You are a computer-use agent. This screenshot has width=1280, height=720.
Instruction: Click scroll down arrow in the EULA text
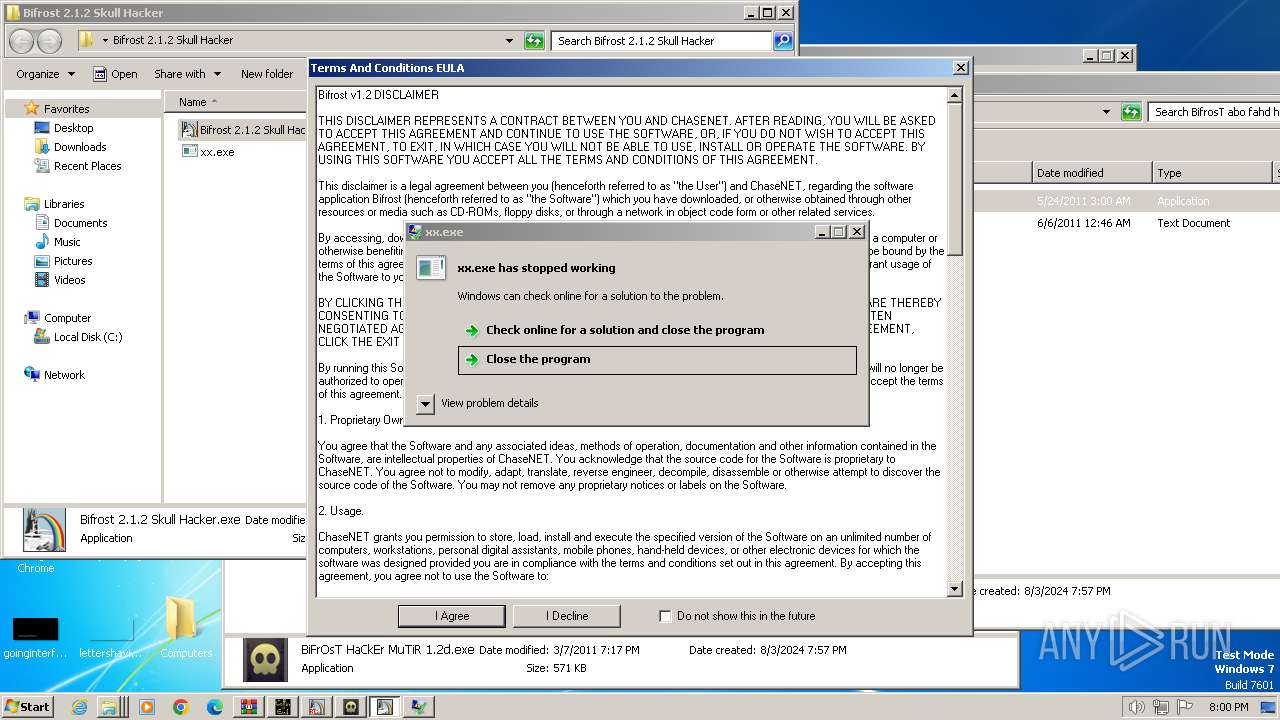coord(955,589)
